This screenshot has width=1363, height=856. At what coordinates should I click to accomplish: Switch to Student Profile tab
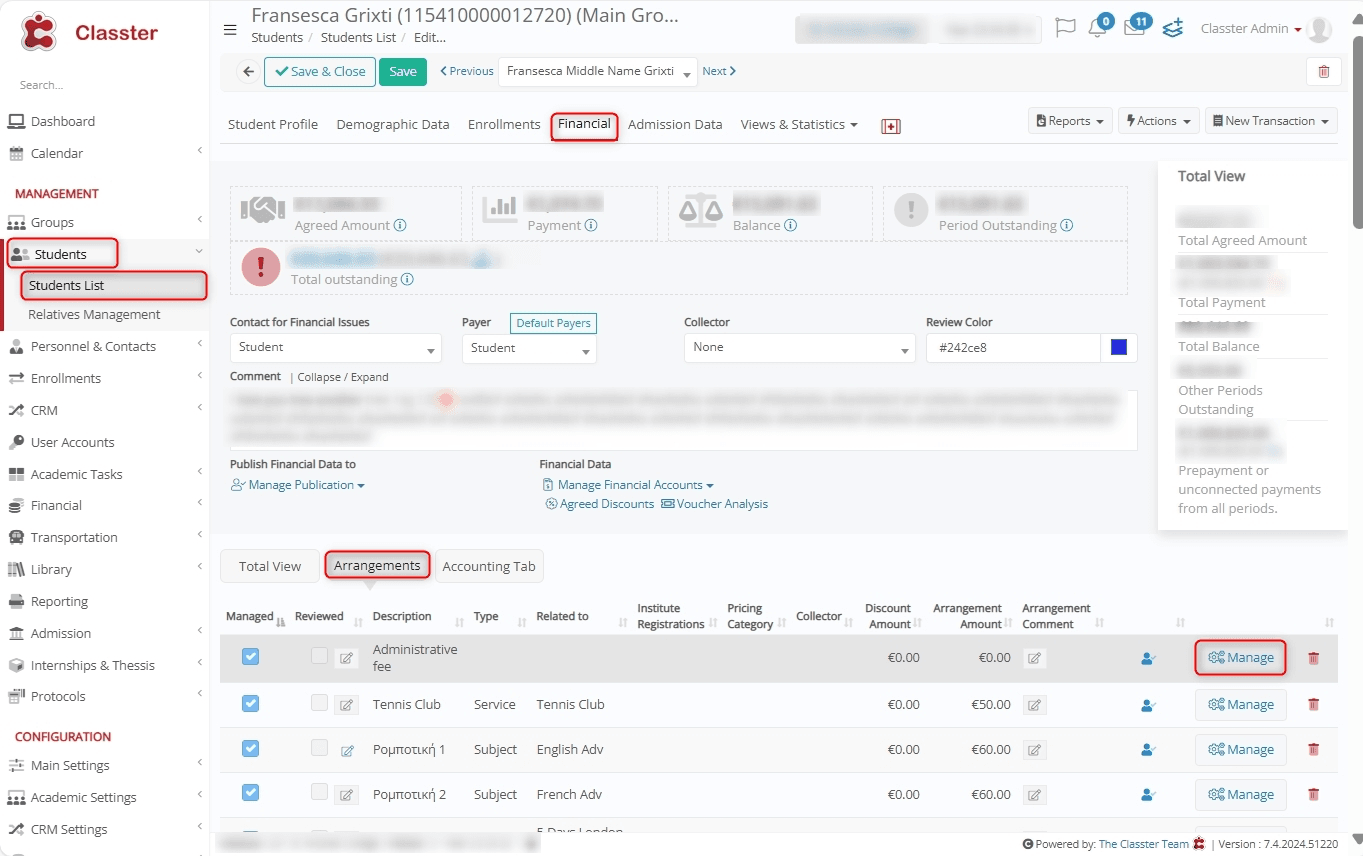273,125
